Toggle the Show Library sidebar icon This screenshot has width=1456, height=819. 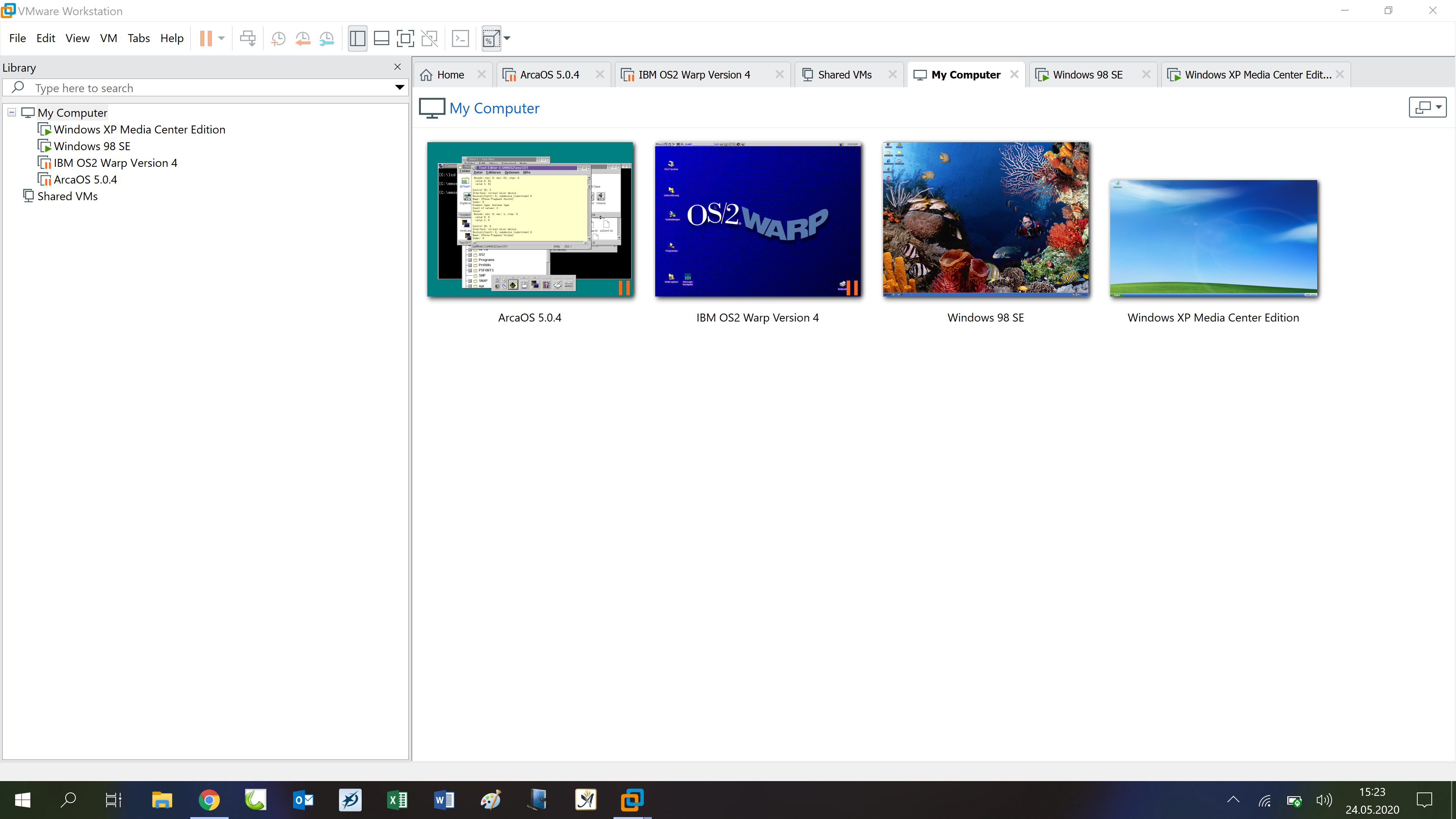tap(357, 38)
